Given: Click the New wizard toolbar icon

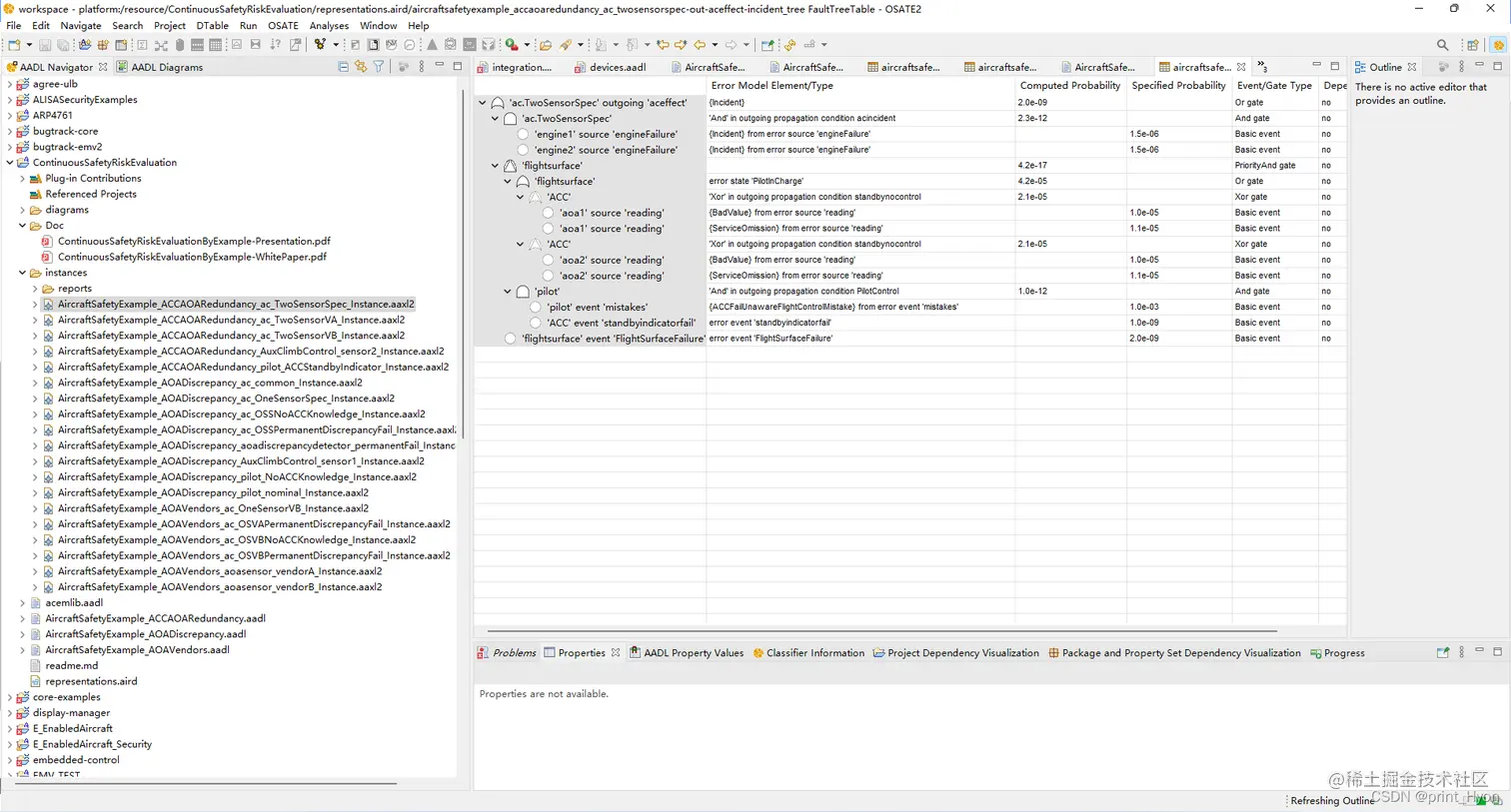Looking at the screenshot, I should [14, 45].
